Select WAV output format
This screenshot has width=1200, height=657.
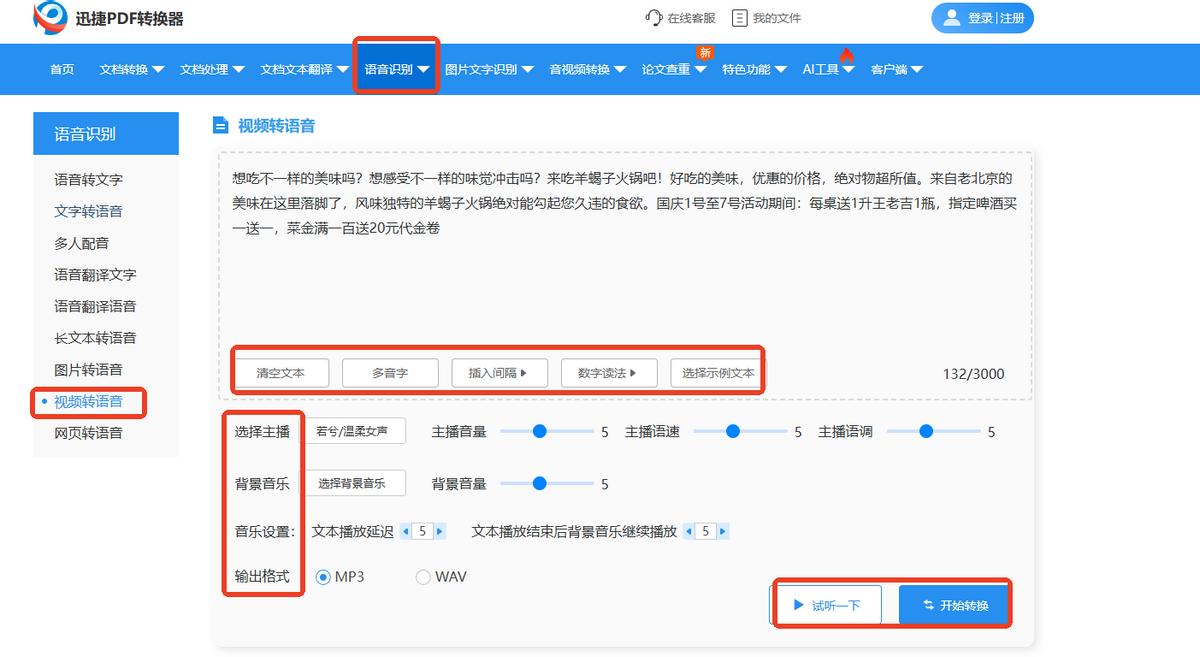click(x=423, y=577)
